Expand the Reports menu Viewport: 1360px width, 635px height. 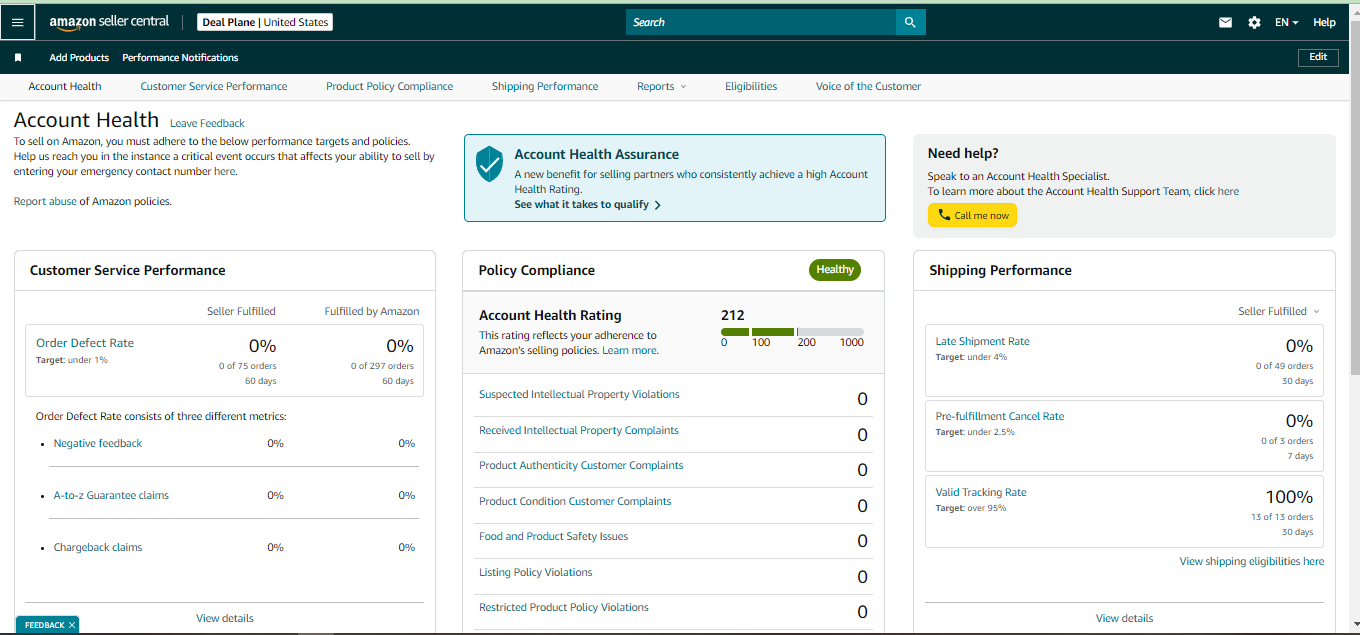(661, 87)
